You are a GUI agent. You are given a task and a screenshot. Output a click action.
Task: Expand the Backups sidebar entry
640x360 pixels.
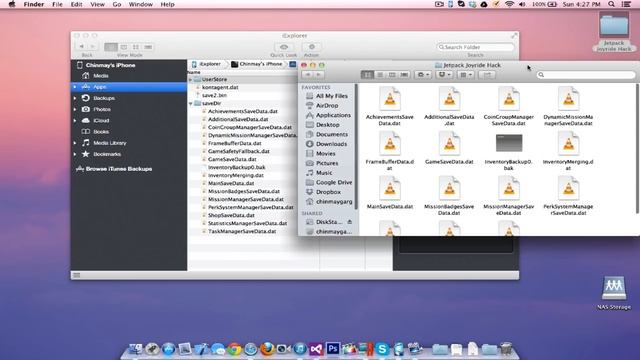tap(75, 98)
